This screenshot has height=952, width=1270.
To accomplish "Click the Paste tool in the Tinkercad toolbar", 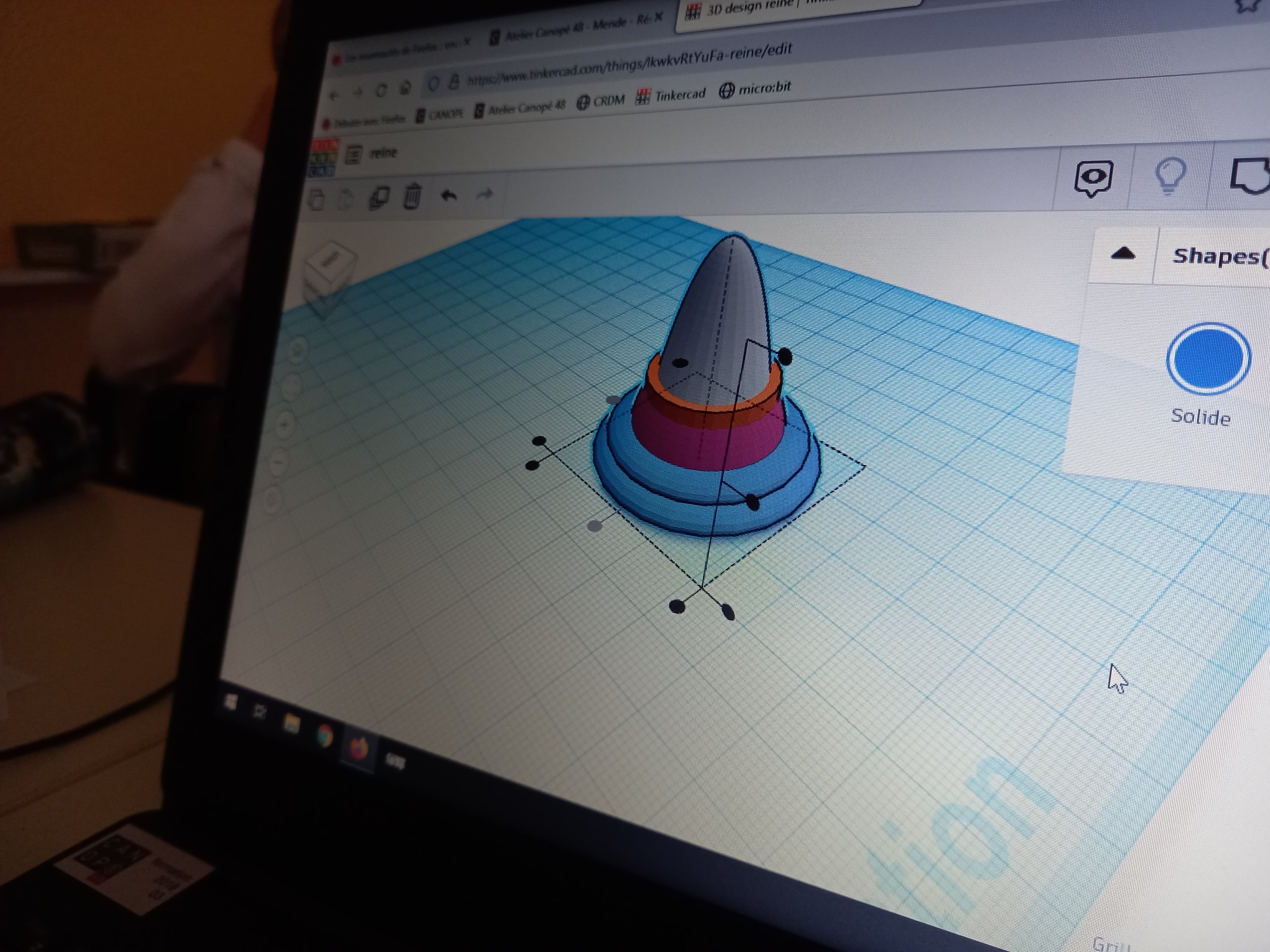I will point(345,199).
